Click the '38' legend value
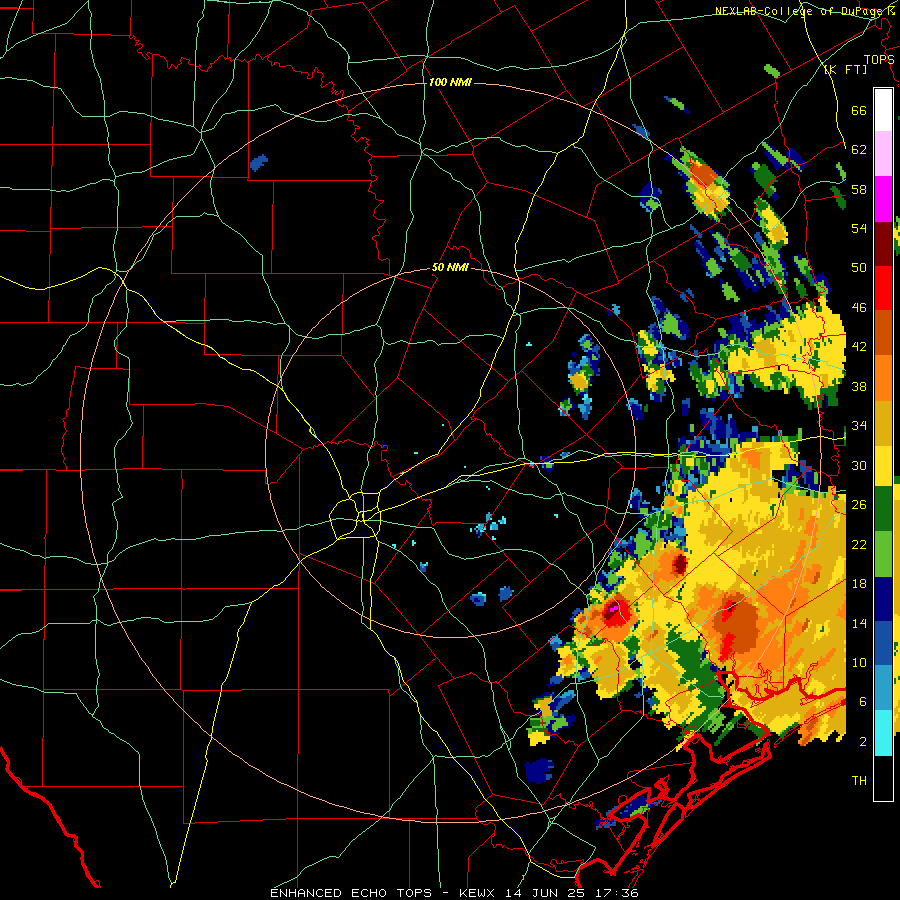Image resolution: width=900 pixels, height=900 pixels. coord(859,386)
